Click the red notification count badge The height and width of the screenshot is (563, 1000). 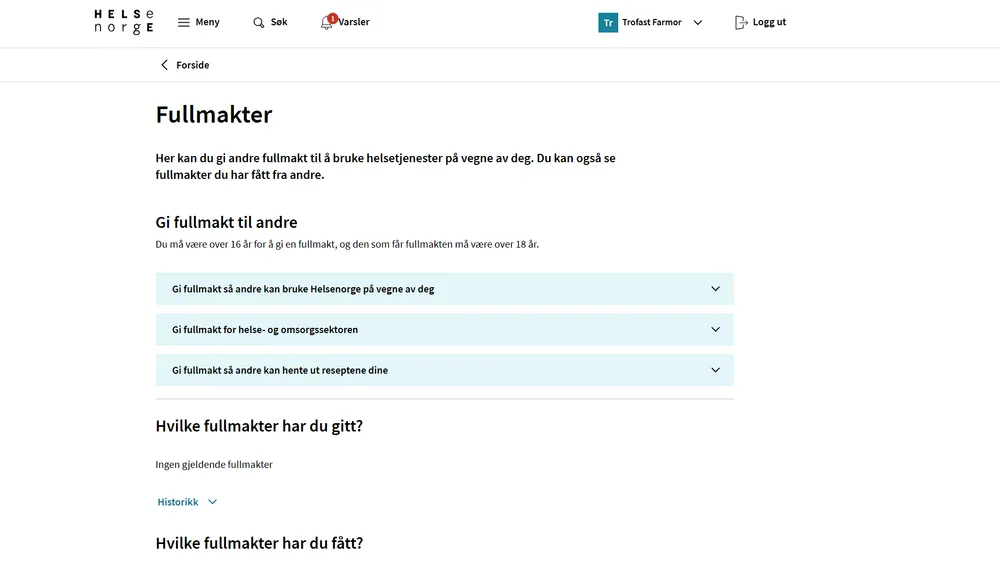point(333,17)
